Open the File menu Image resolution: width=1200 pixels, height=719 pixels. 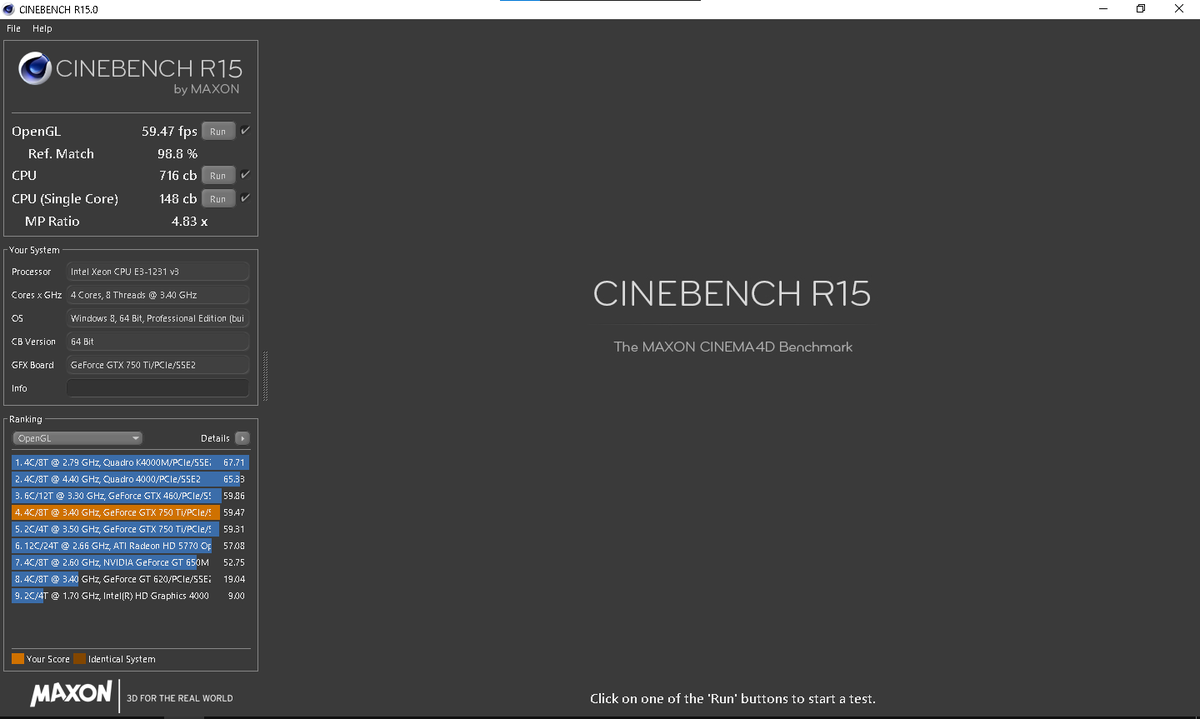13,28
